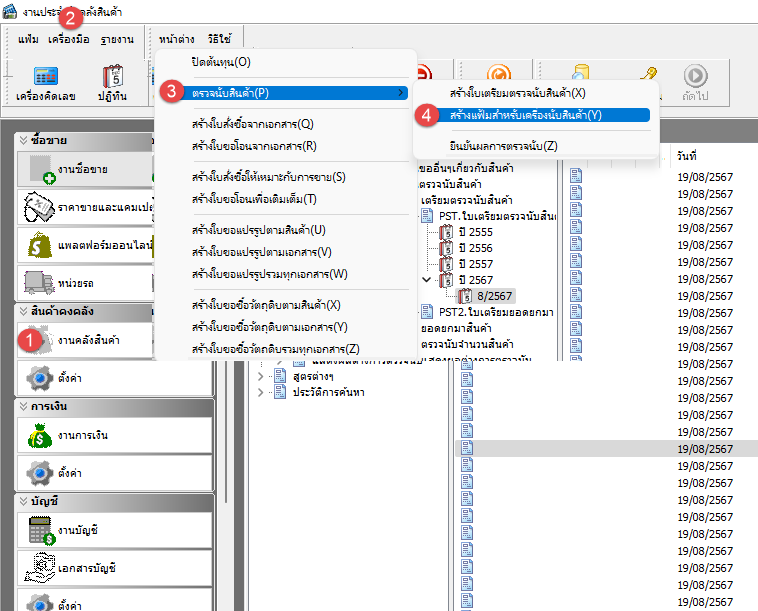758x611 pixels.
Task: Open the รายงาน menu in menu bar
Action: (117, 39)
